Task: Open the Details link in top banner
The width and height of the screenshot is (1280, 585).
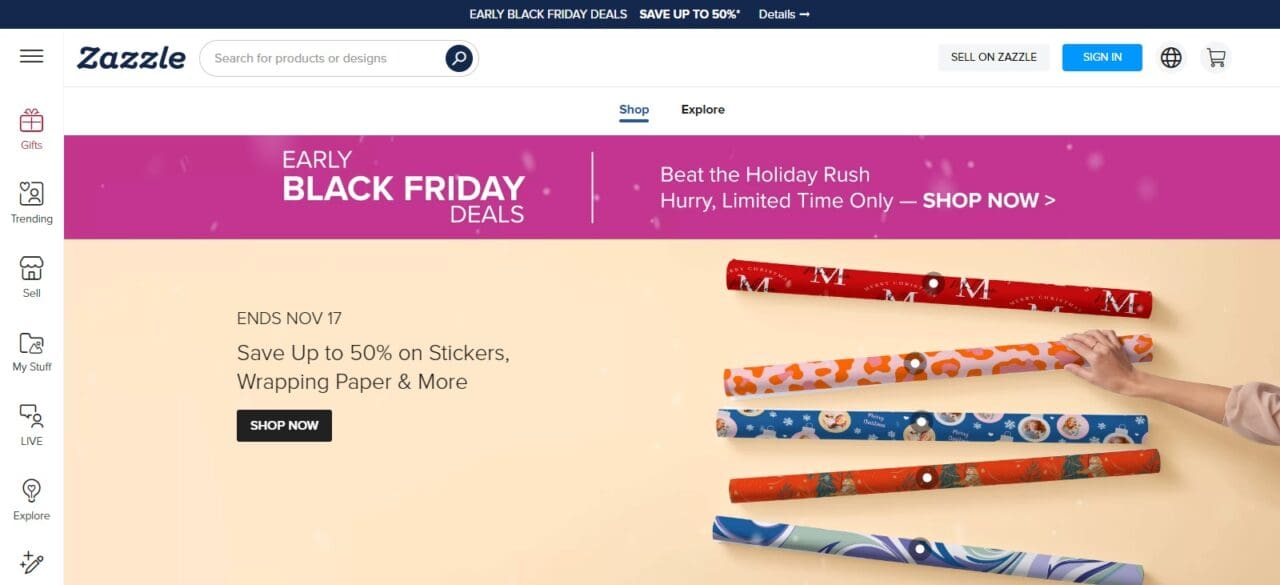Action: (784, 14)
